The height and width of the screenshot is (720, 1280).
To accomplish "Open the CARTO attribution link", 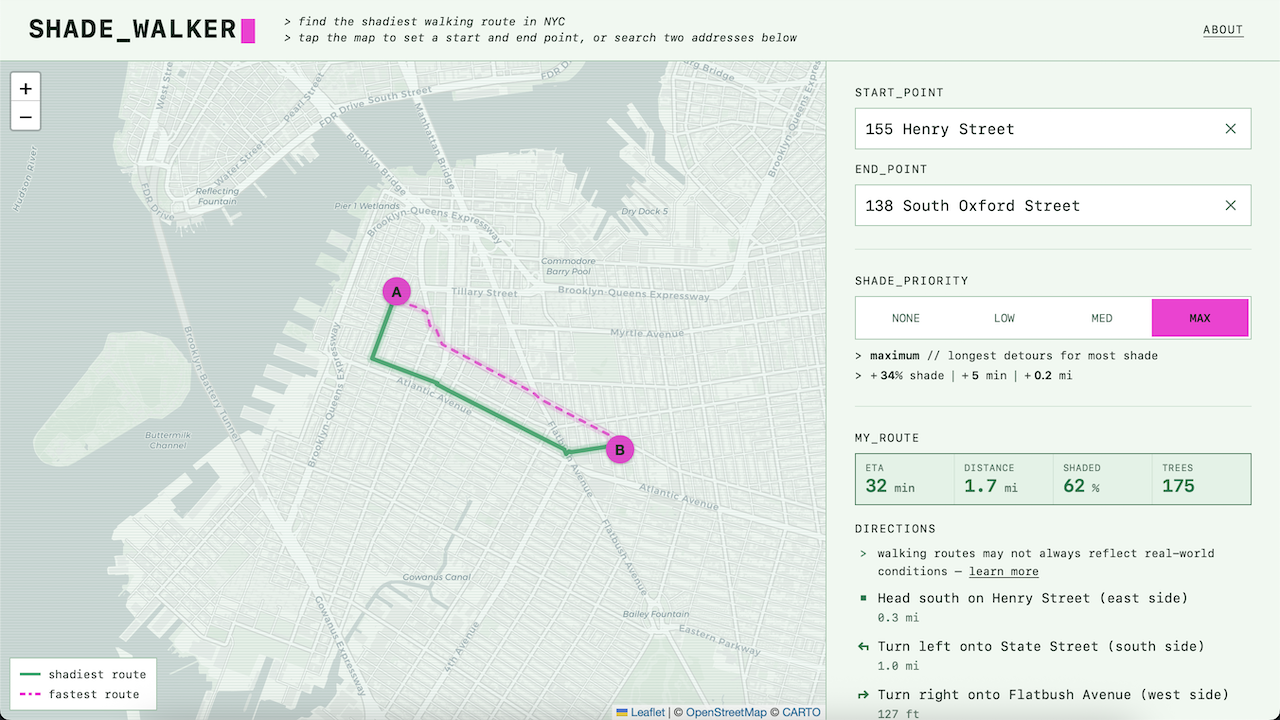I will pyautogui.click(x=801, y=712).
